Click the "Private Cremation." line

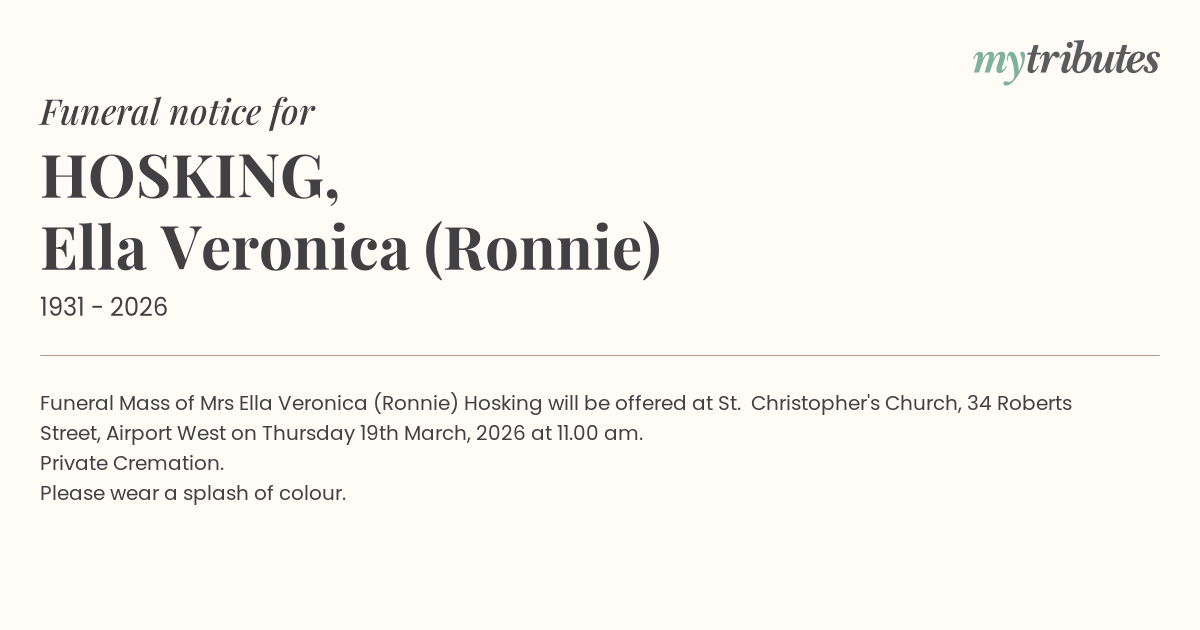pyautogui.click(x=132, y=463)
